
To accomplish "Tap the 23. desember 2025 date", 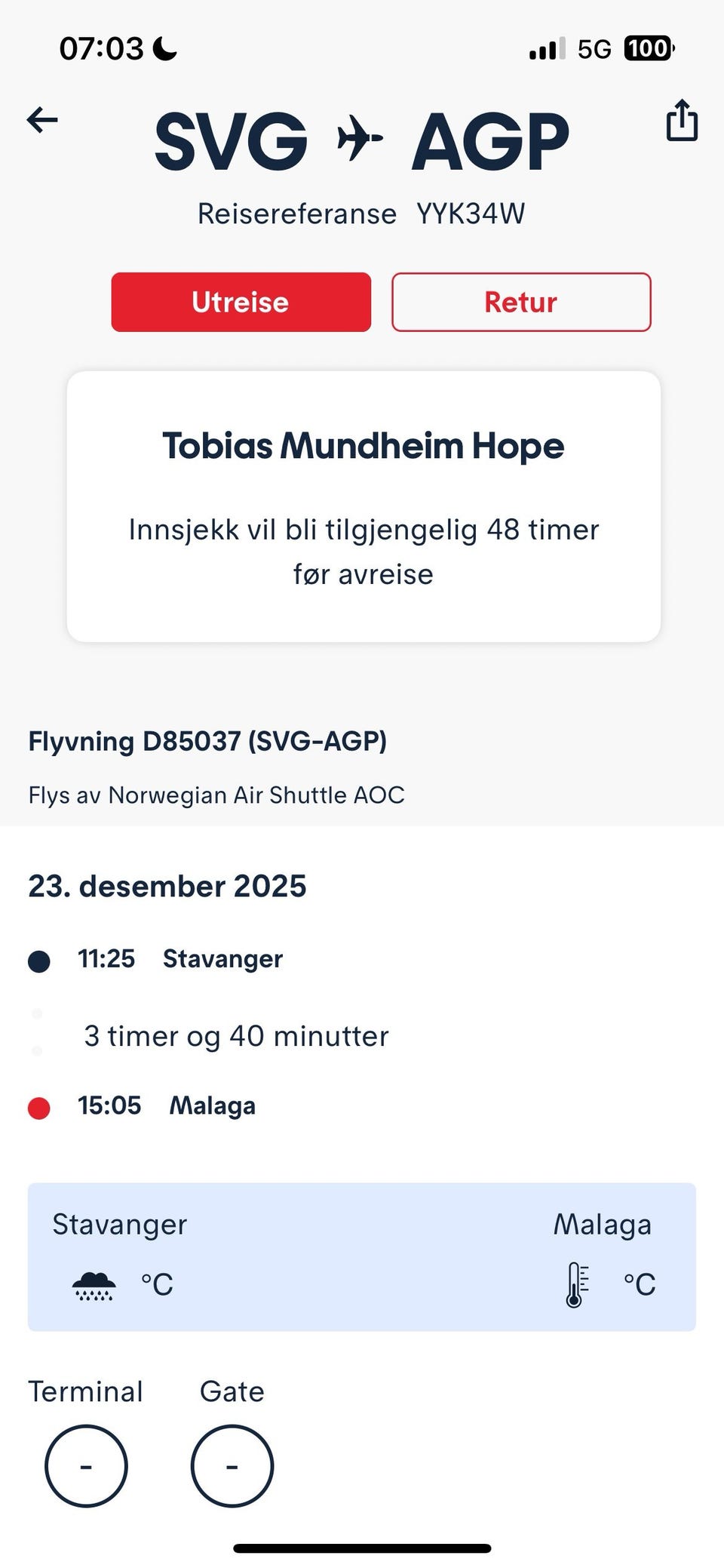I will pyautogui.click(x=167, y=886).
